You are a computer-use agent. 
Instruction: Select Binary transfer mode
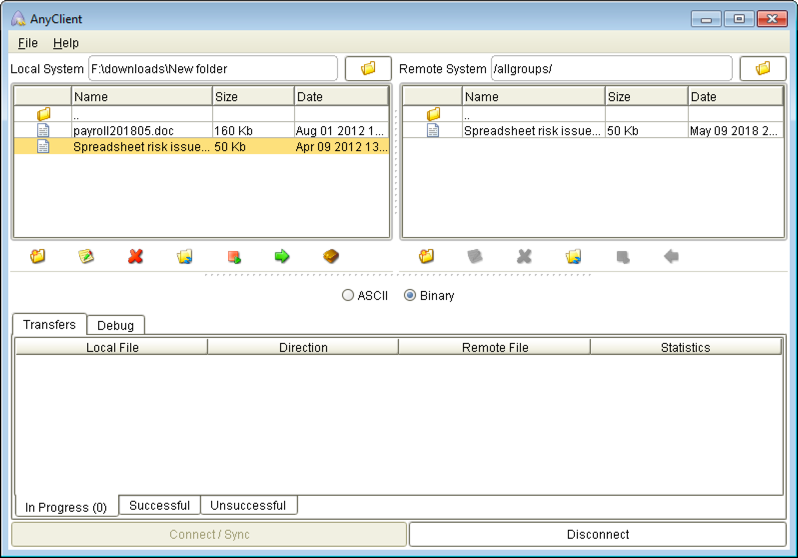pos(429,295)
